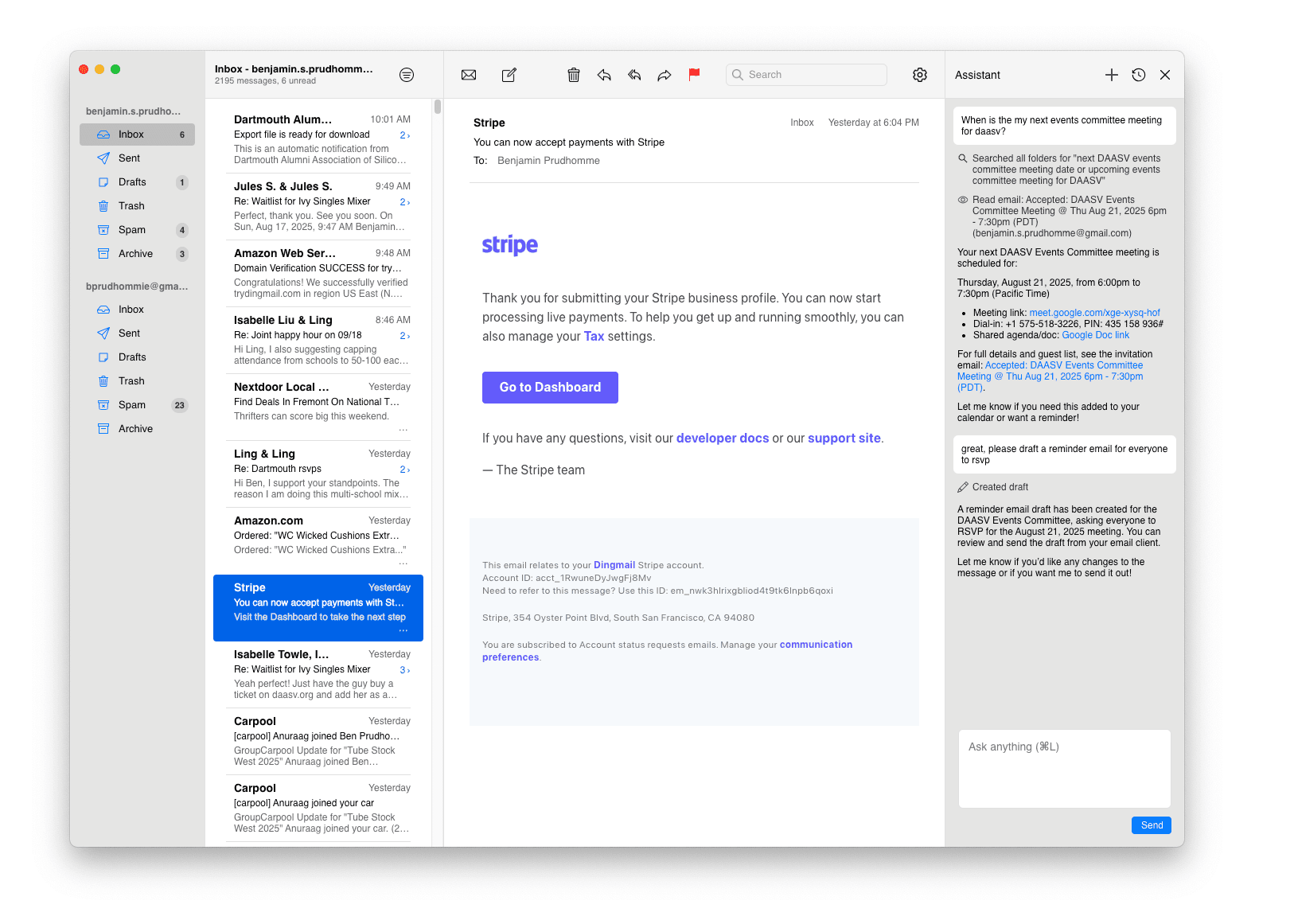Viewport: 1294px width, 924px height.
Task: Focus the Ask anything input box
Action: [x=1065, y=769]
